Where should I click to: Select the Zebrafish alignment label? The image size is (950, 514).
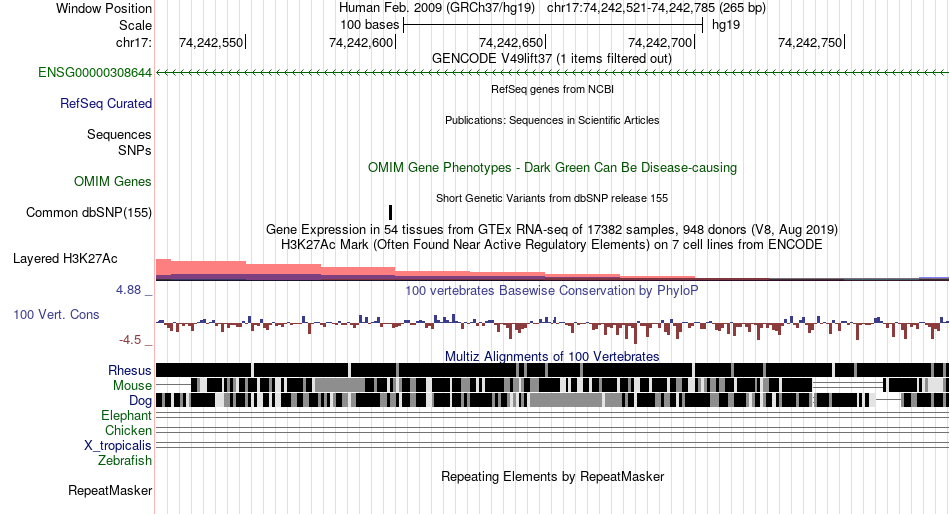[x=125, y=461]
